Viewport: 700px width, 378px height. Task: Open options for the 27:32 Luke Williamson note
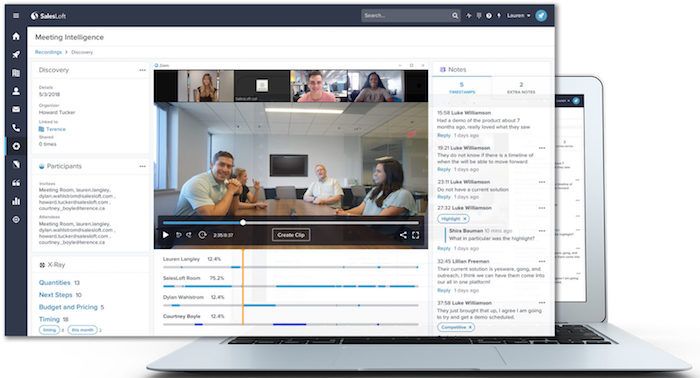click(x=542, y=208)
